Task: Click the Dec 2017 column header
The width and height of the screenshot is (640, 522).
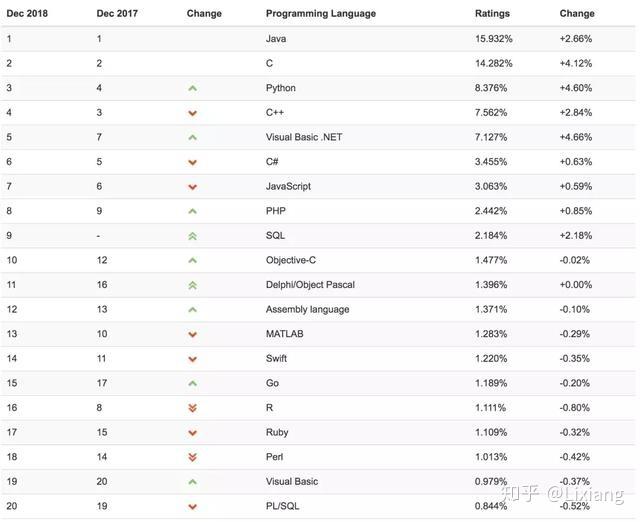Action: [117, 13]
